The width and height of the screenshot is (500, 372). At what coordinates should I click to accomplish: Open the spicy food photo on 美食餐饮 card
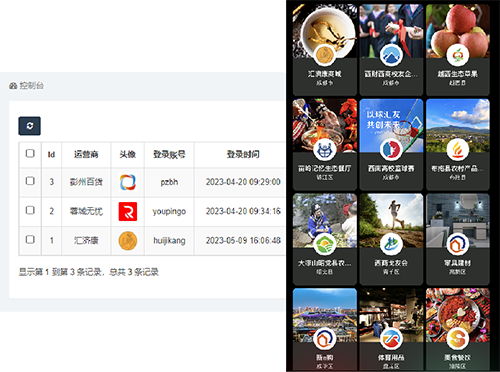[458, 315]
